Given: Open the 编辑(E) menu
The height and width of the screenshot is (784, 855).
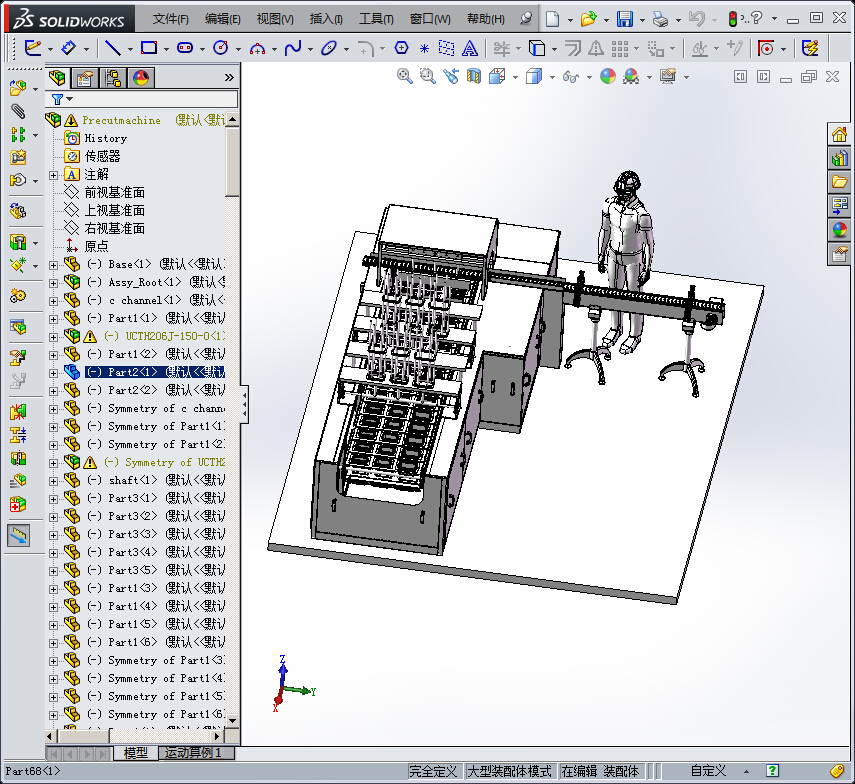Looking at the screenshot, I should 222,19.
